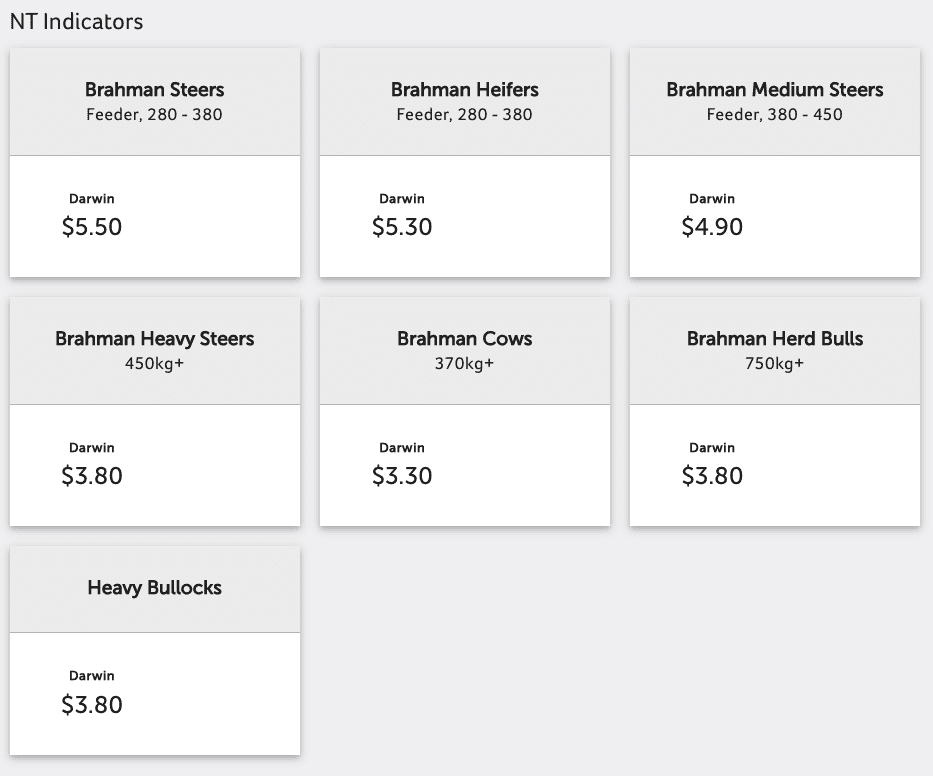933x776 pixels.
Task: Click the 750kg+ weight subtitle
Action: coord(775,363)
